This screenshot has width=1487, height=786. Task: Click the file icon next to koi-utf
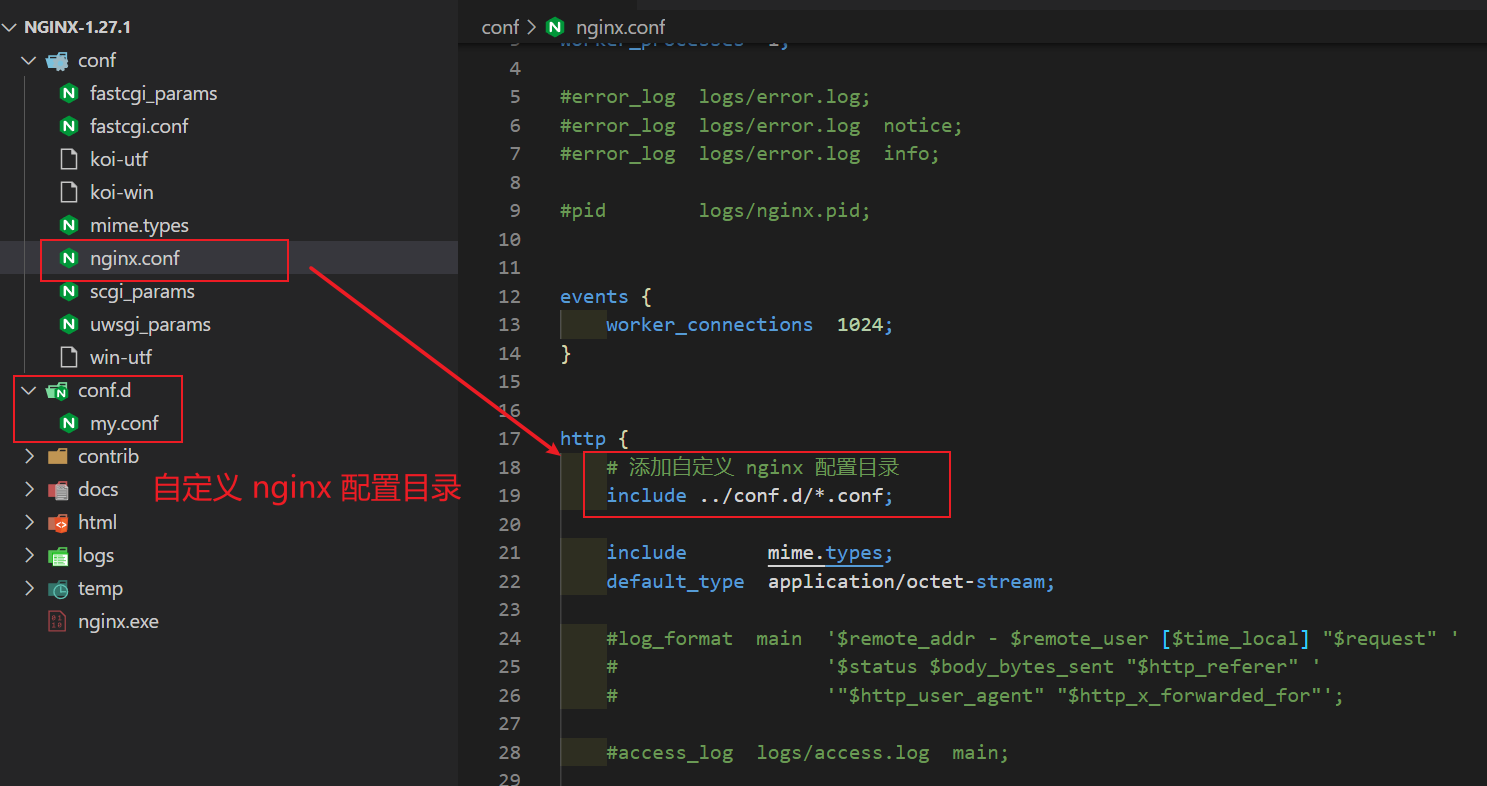(x=69, y=159)
